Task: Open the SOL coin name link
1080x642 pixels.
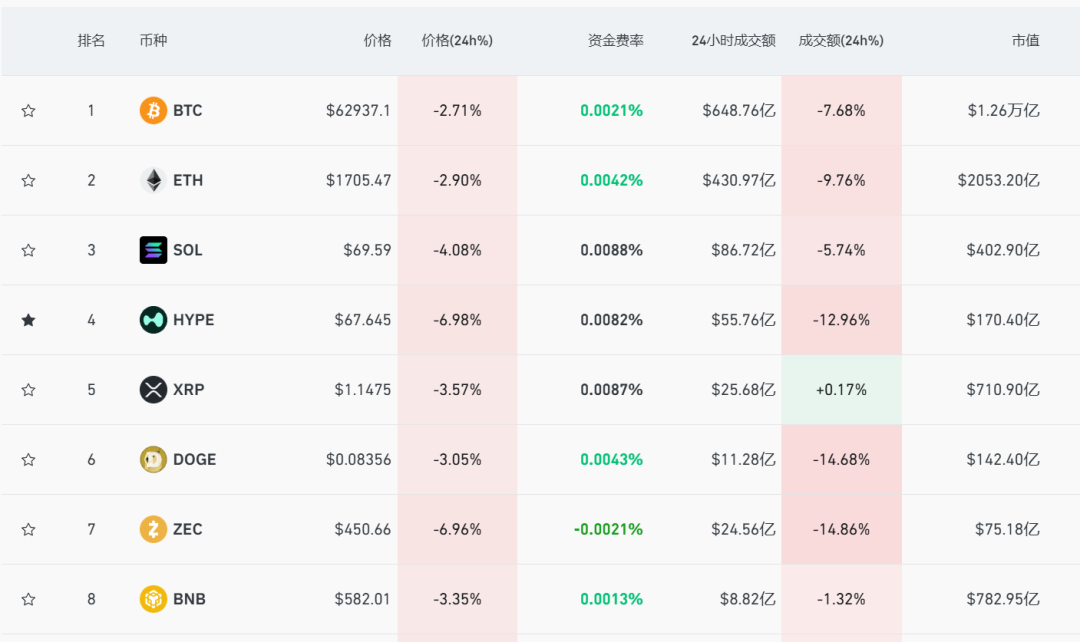Action: pos(187,250)
